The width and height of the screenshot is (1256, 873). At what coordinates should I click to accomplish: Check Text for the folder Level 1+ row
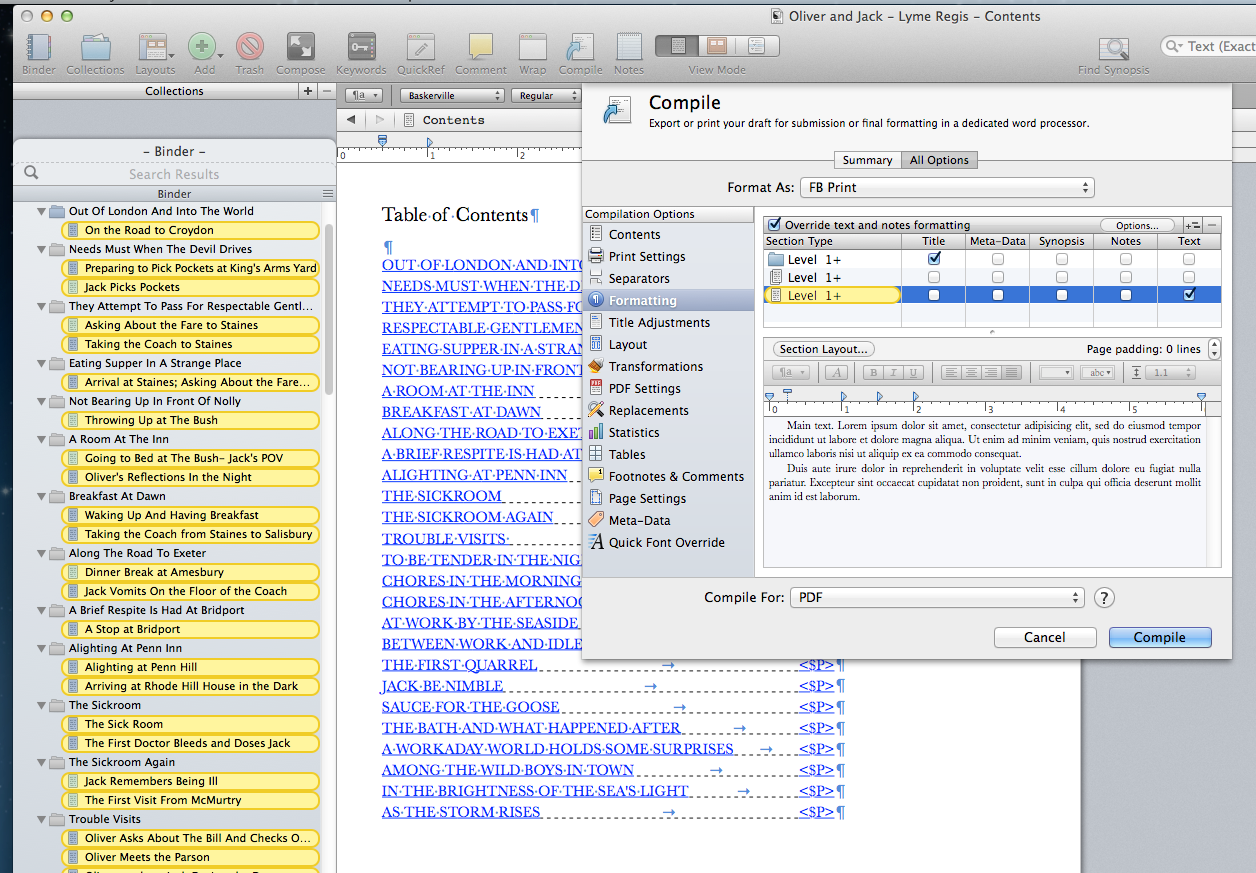pos(1189,260)
